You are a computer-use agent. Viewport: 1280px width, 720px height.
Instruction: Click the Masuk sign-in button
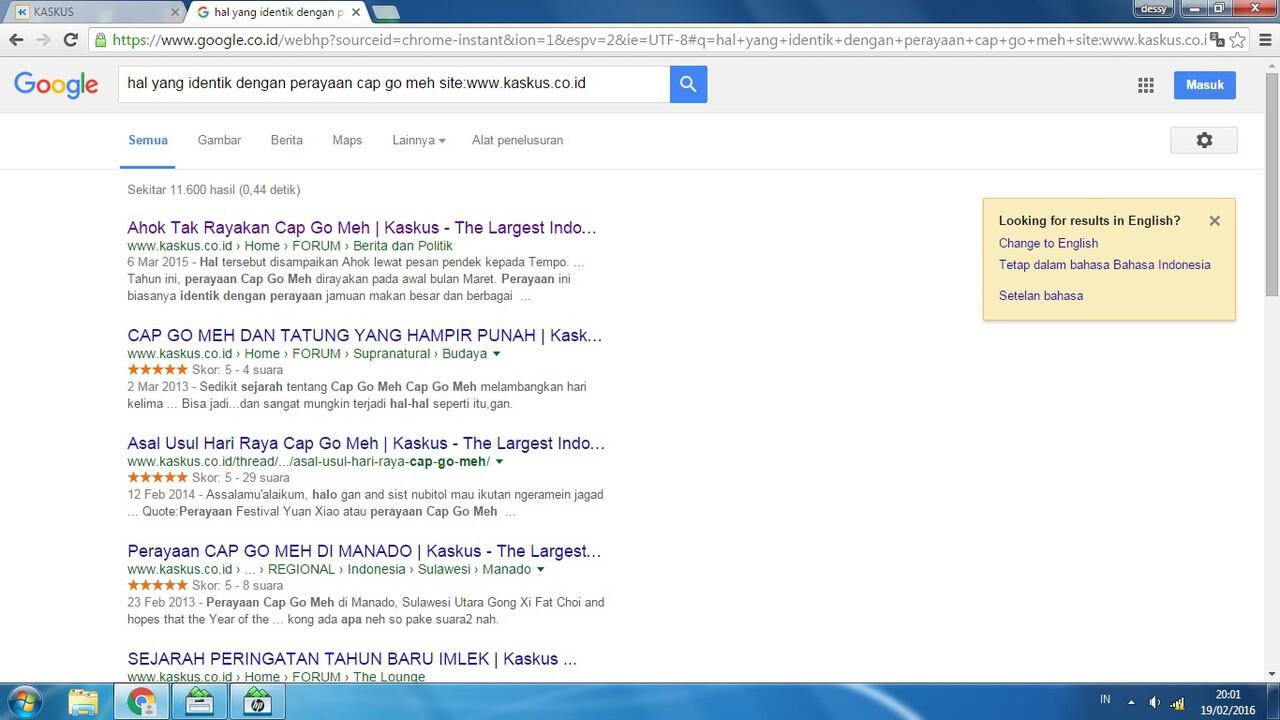(1205, 85)
